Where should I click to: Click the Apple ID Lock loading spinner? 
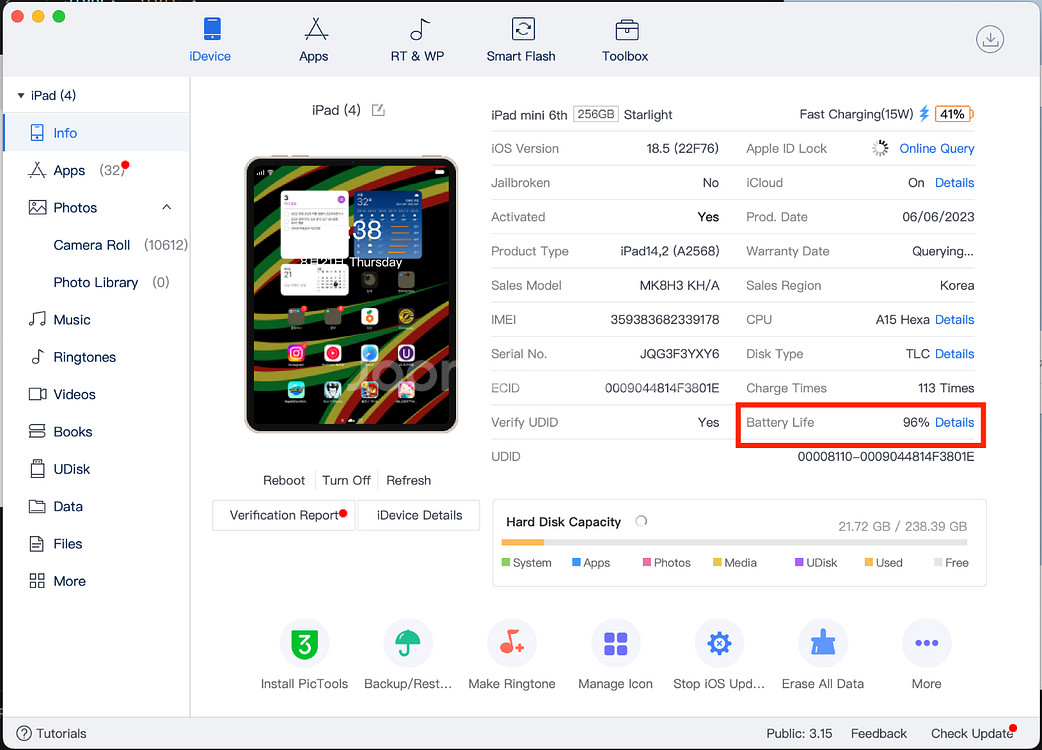(x=880, y=148)
